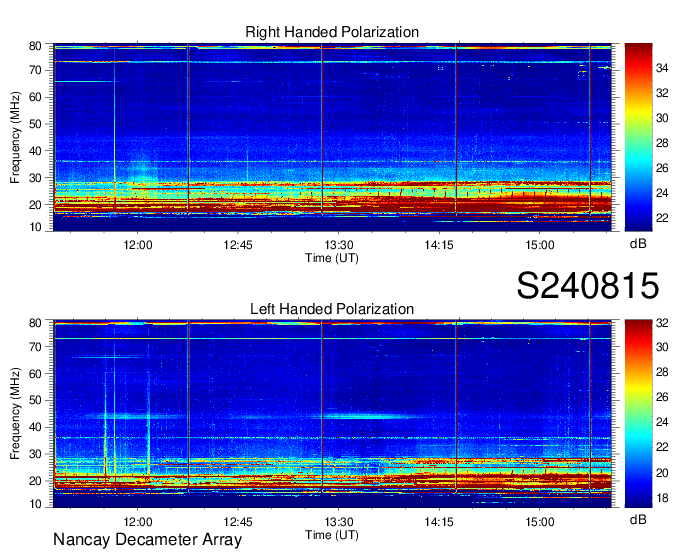Click the 80 MHz tick on top plot
The height and width of the screenshot is (552, 680).
tap(36, 46)
